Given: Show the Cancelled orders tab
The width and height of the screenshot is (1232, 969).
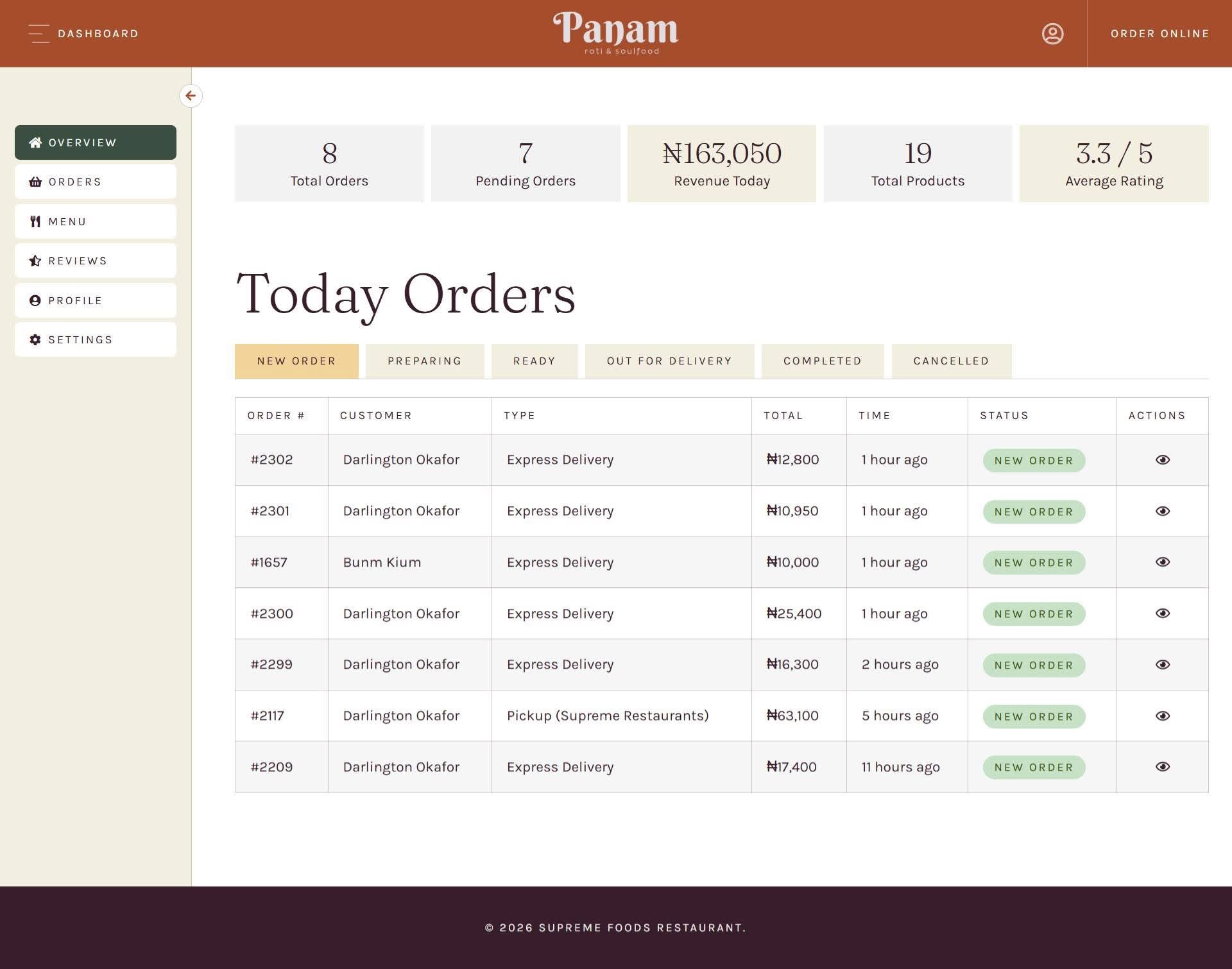Looking at the screenshot, I should click(x=952, y=361).
